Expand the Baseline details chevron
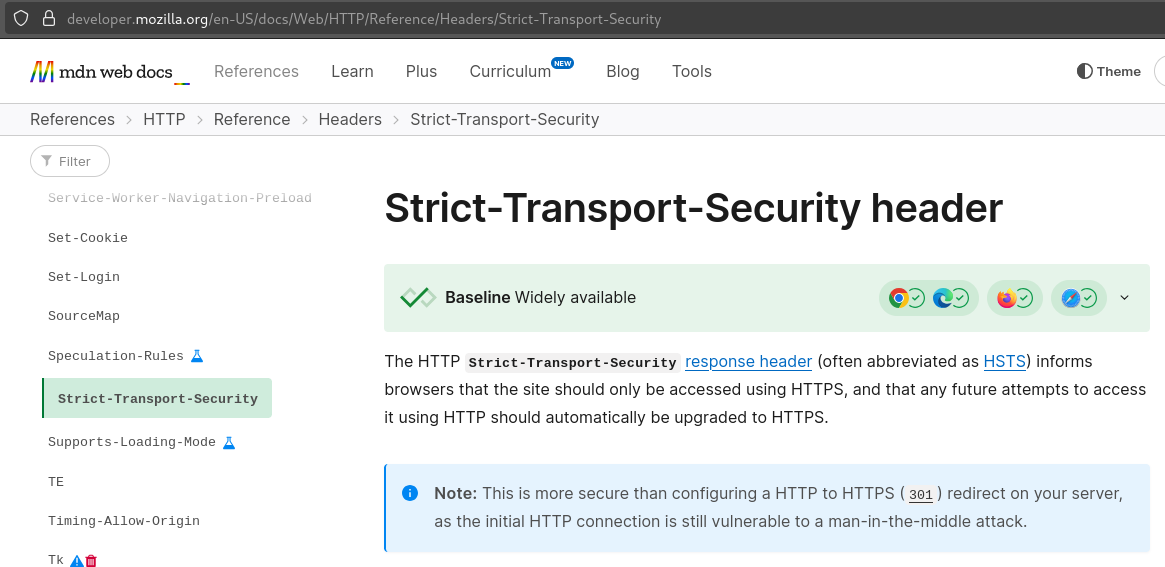 pyautogui.click(x=1124, y=298)
